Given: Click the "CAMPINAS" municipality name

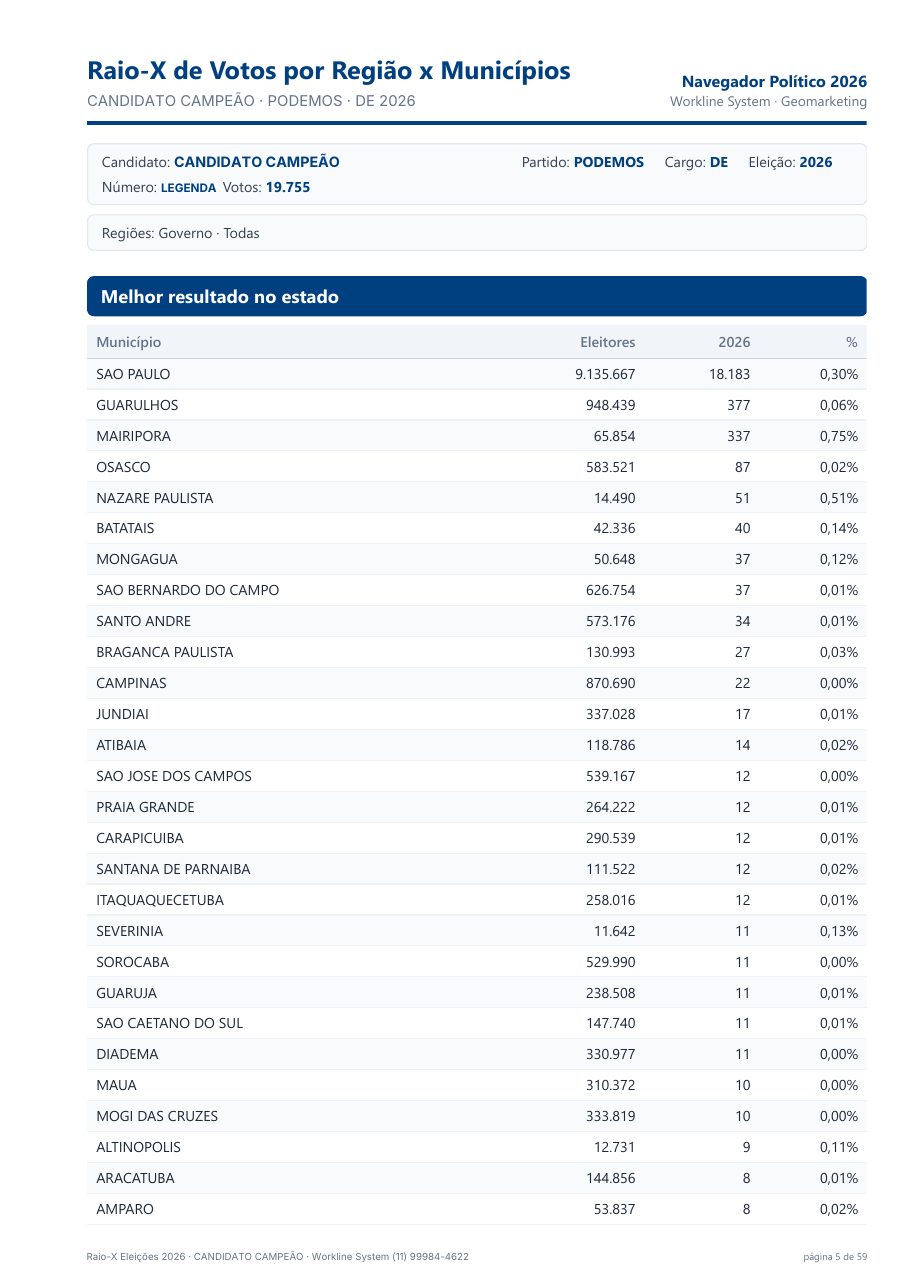Looking at the screenshot, I should click(x=131, y=683).
